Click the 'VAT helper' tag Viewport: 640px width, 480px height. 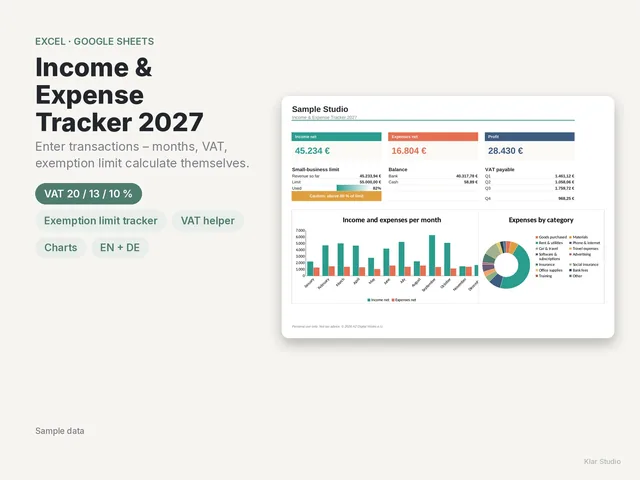[x=208, y=221]
